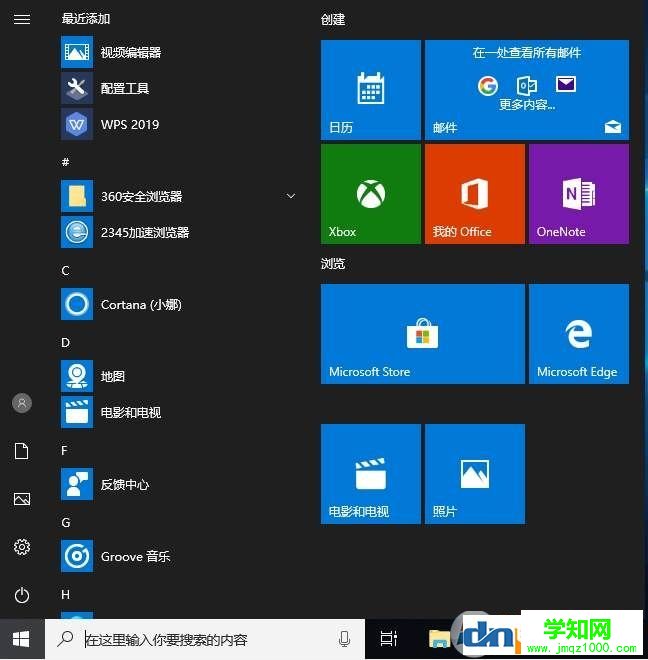Open Pictures from the sidebar icon
Image resolution: width=648 pixels, height=660 pixels.
tap(22, 499)
